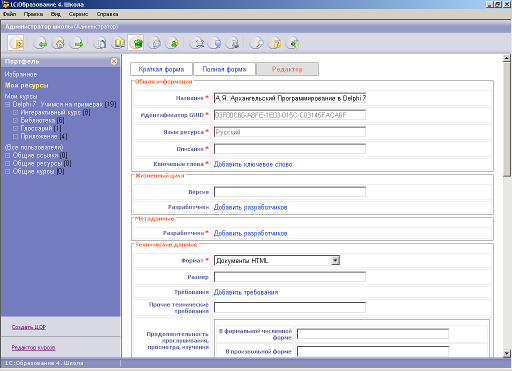512x371 pixels.
Task: Click the vertical scrollbar thumb
Action: (x=507, y=119)
